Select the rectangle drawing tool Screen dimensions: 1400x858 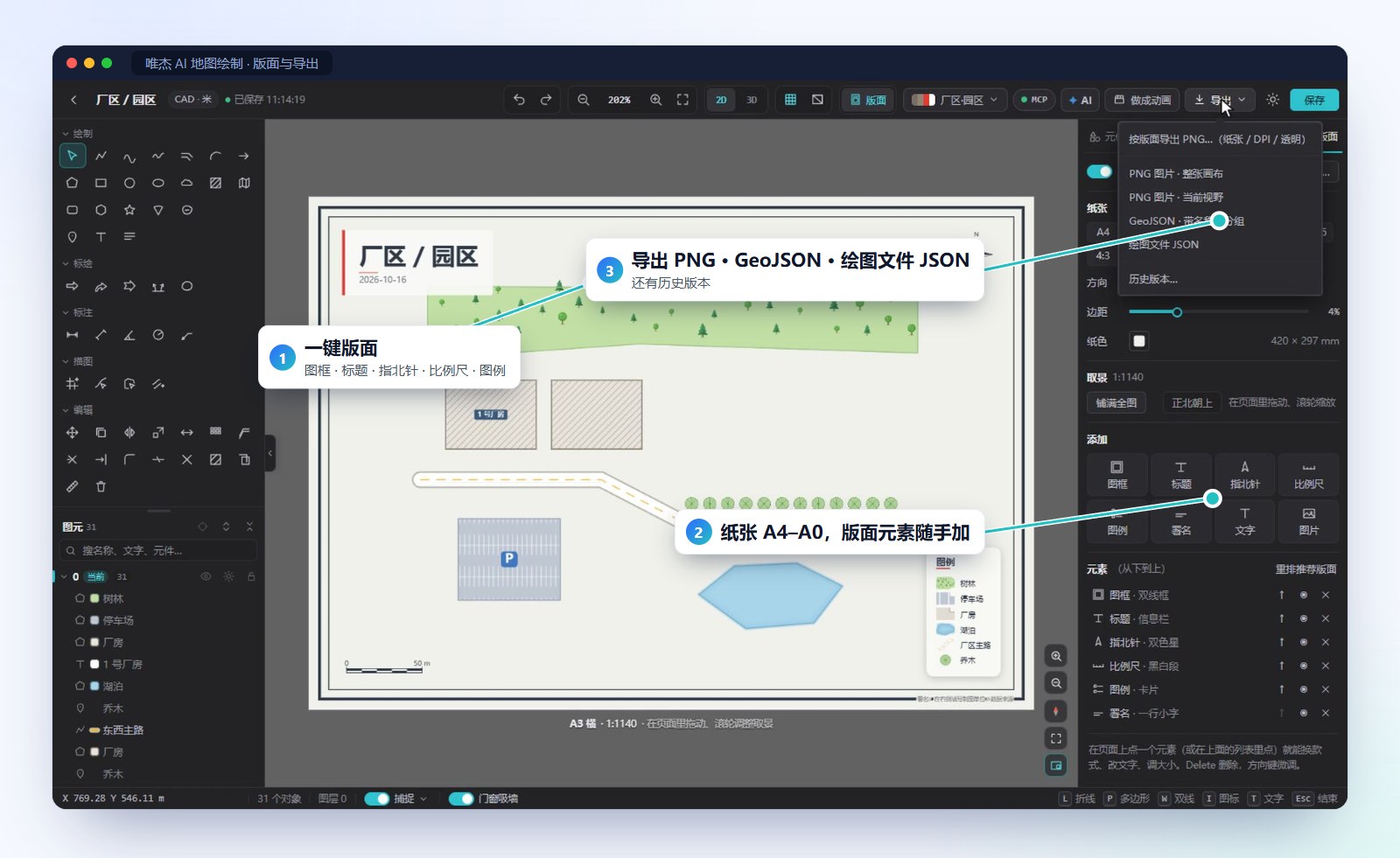click(101, 183)
